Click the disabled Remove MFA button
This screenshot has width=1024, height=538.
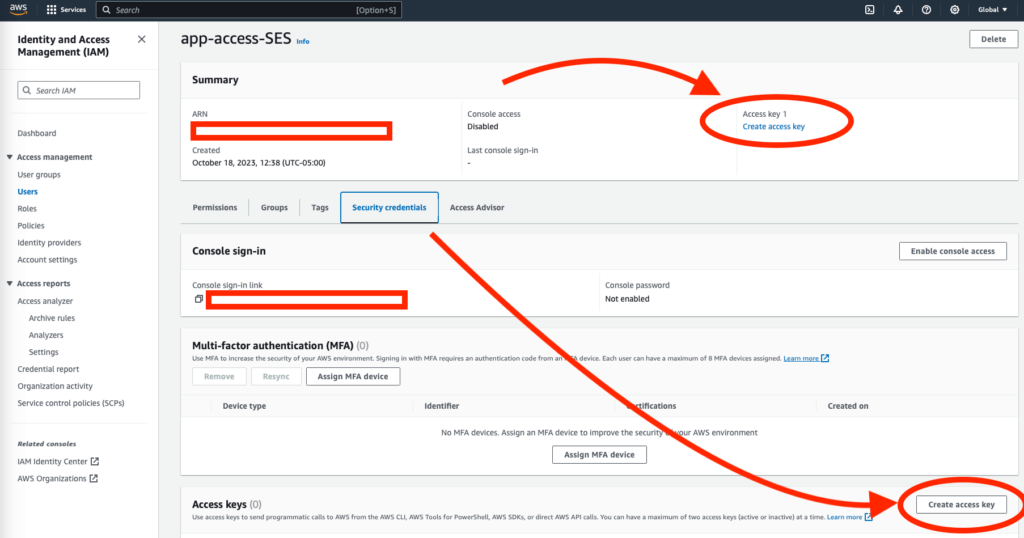(x=219, y=377)
